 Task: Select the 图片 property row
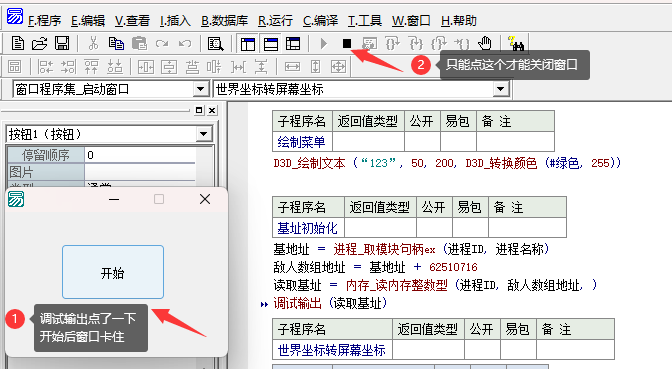101,172
